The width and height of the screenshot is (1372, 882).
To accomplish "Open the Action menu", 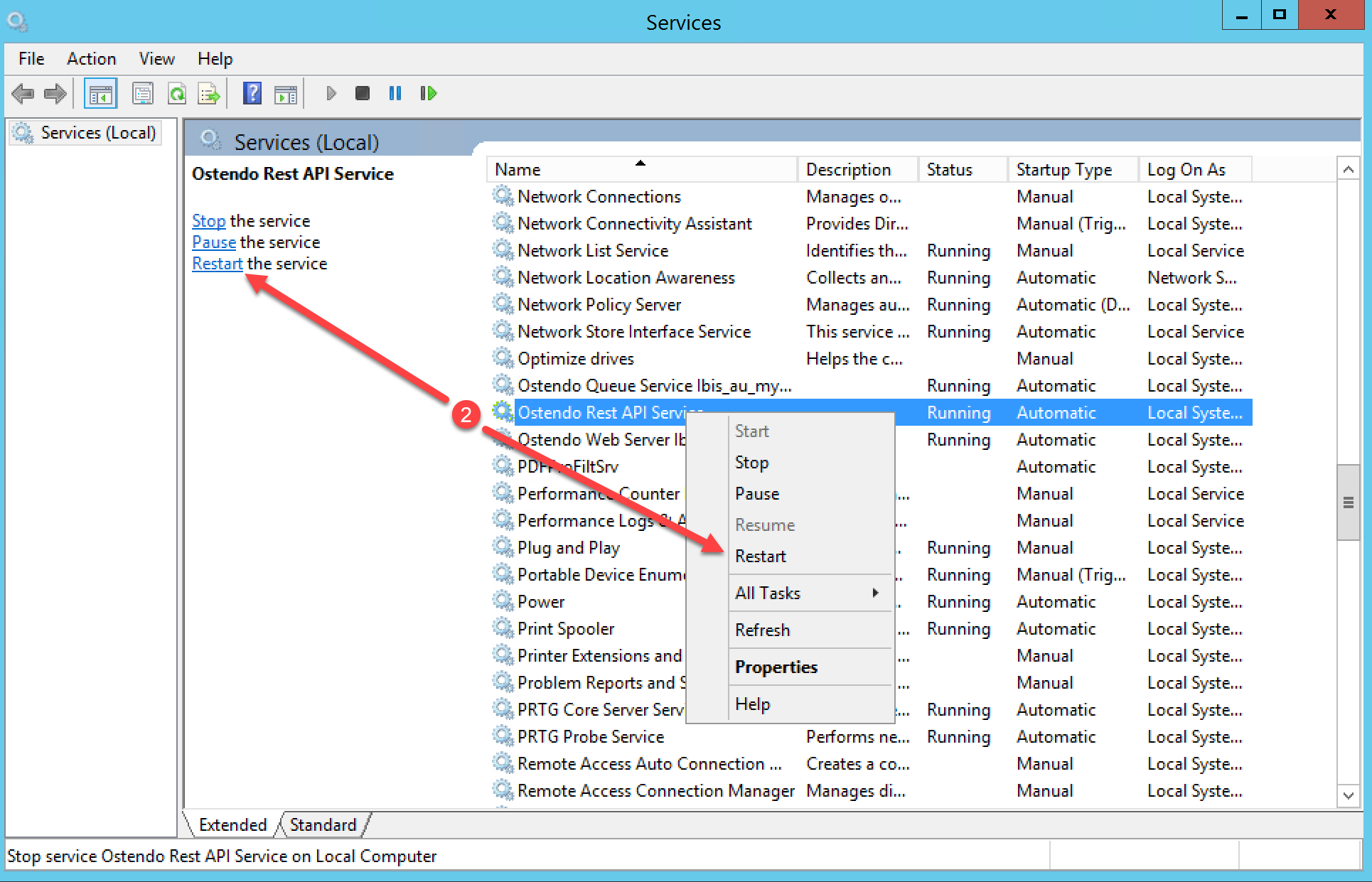I will point(91,59).
